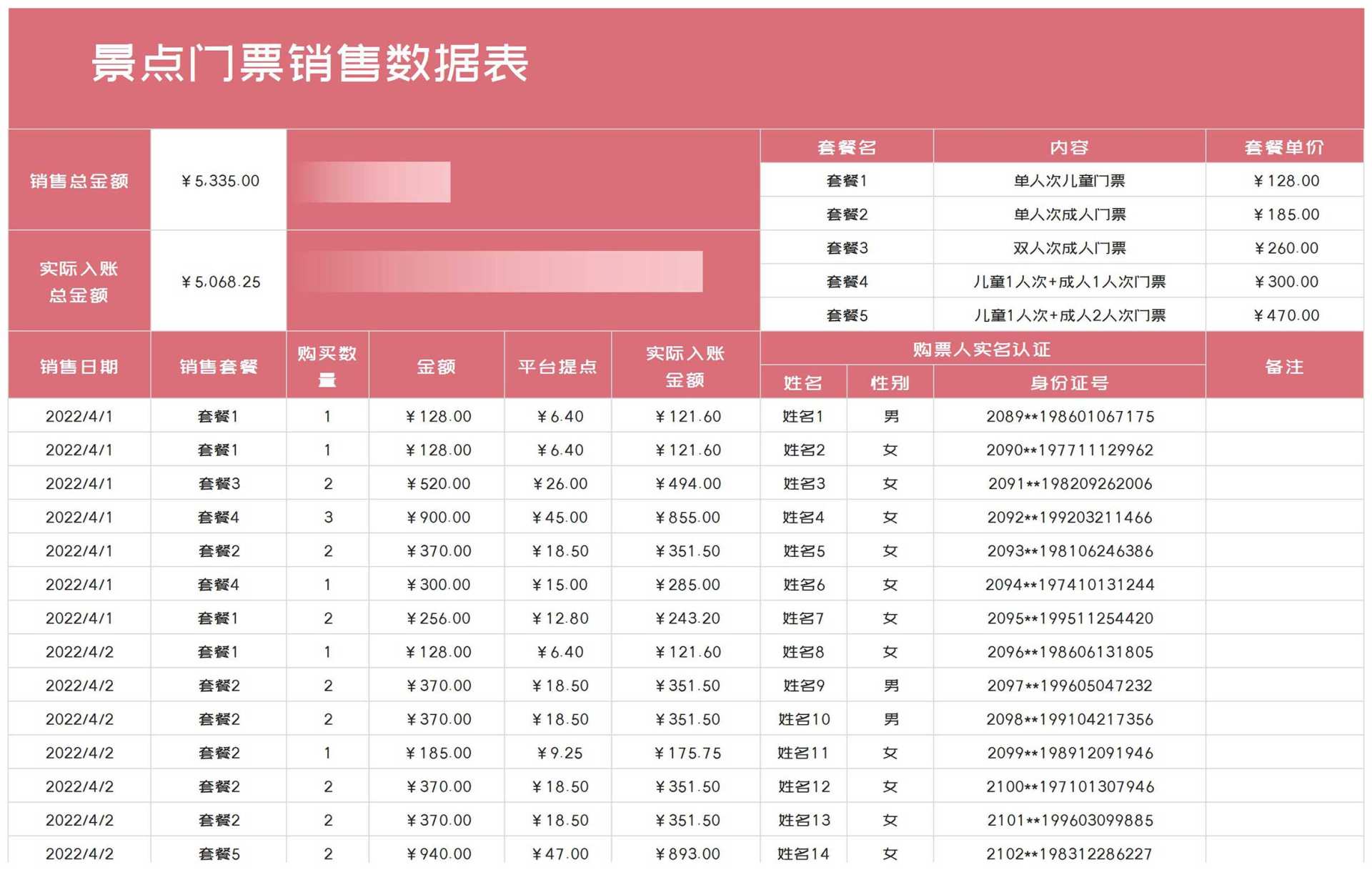This screenshot has width=1372, height=870.
Task: Click 儿童1人次+成人2人次门票 cell
Action: [x=1070, y=315]
